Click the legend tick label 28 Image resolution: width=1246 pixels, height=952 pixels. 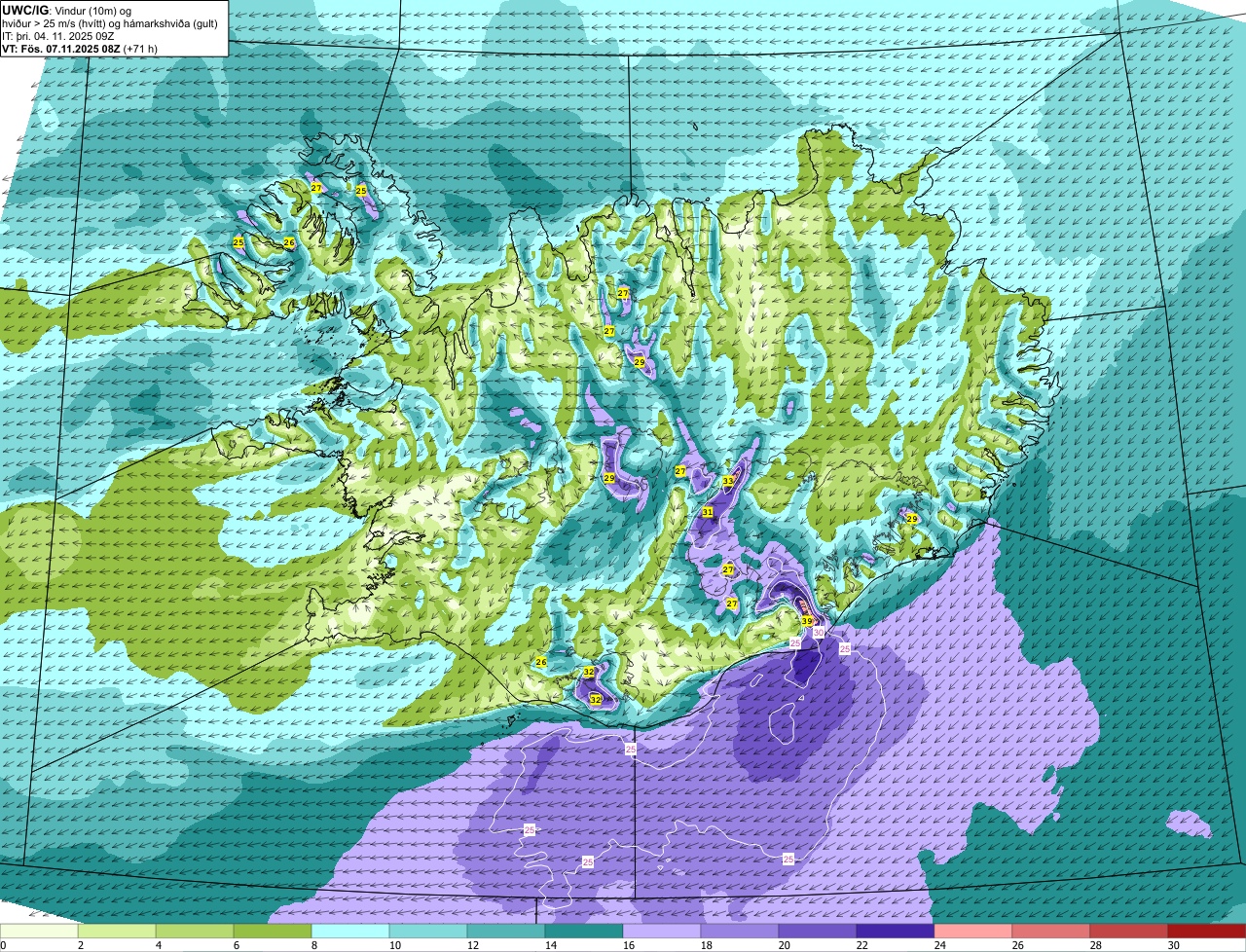click(x=1094, y=945)
